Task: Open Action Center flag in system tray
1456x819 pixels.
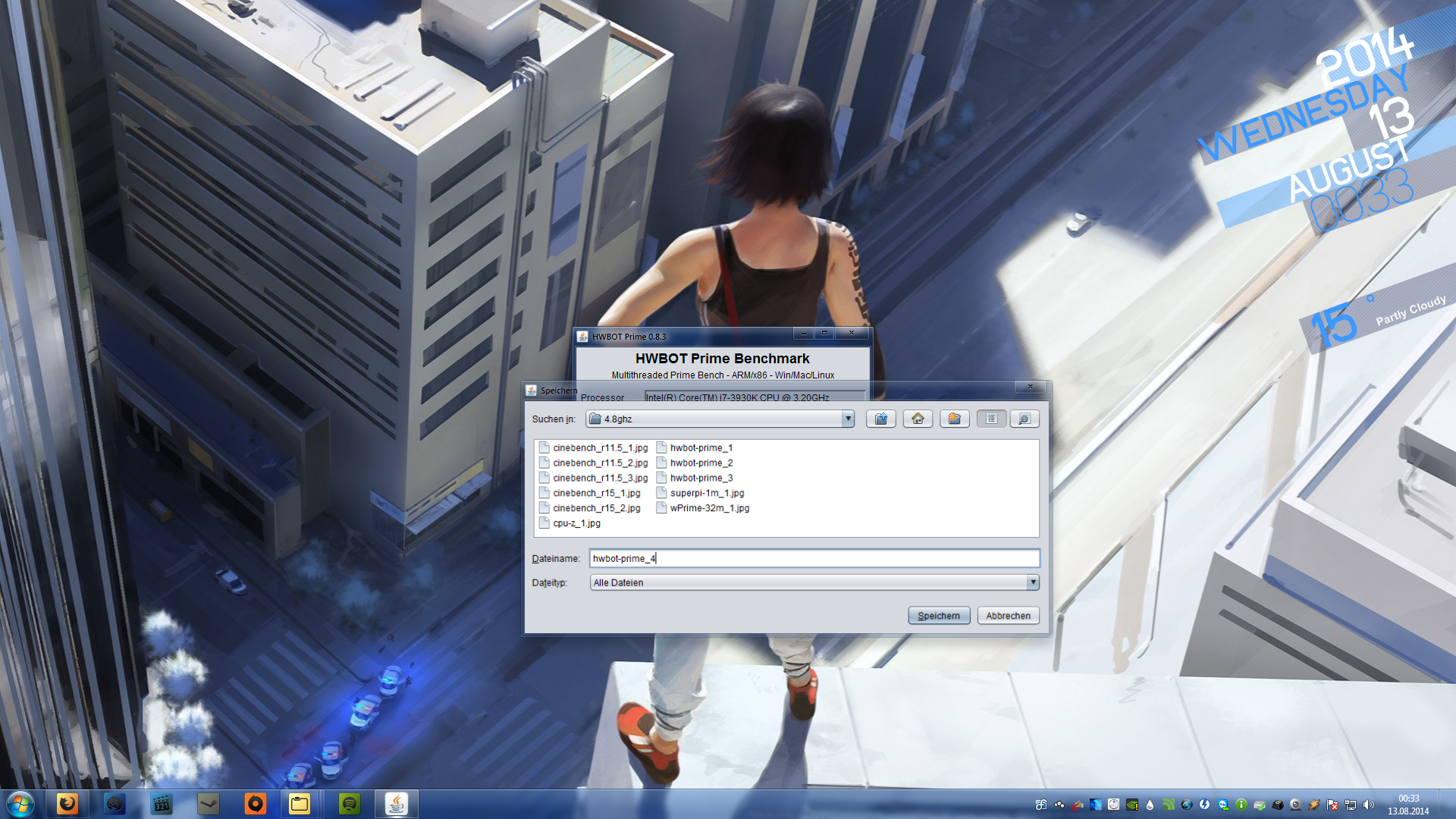Action: point(1332,805)
